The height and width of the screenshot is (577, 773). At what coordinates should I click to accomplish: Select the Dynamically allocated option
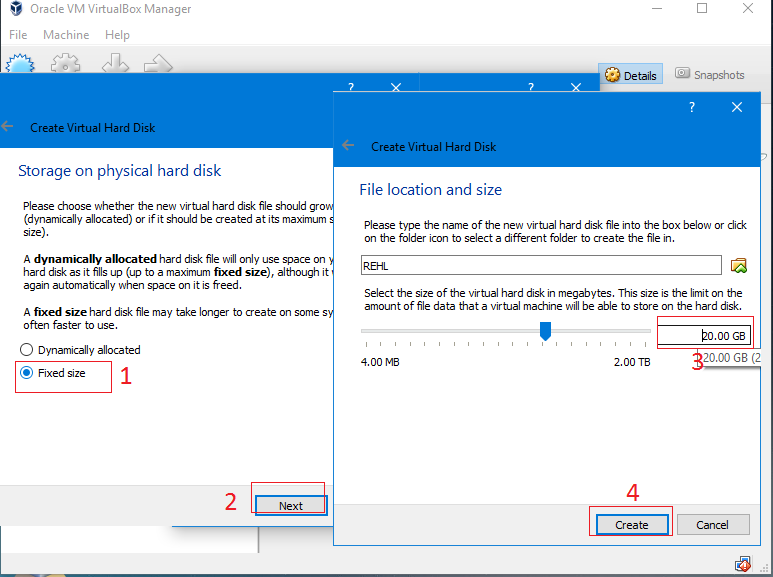click(x=80, y=350)
